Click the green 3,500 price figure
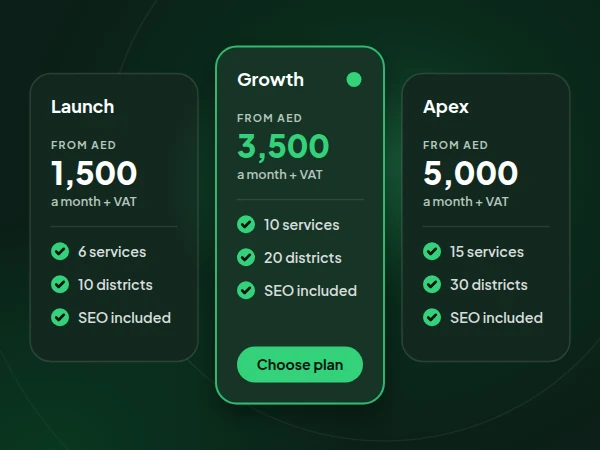 coord(283,147)
